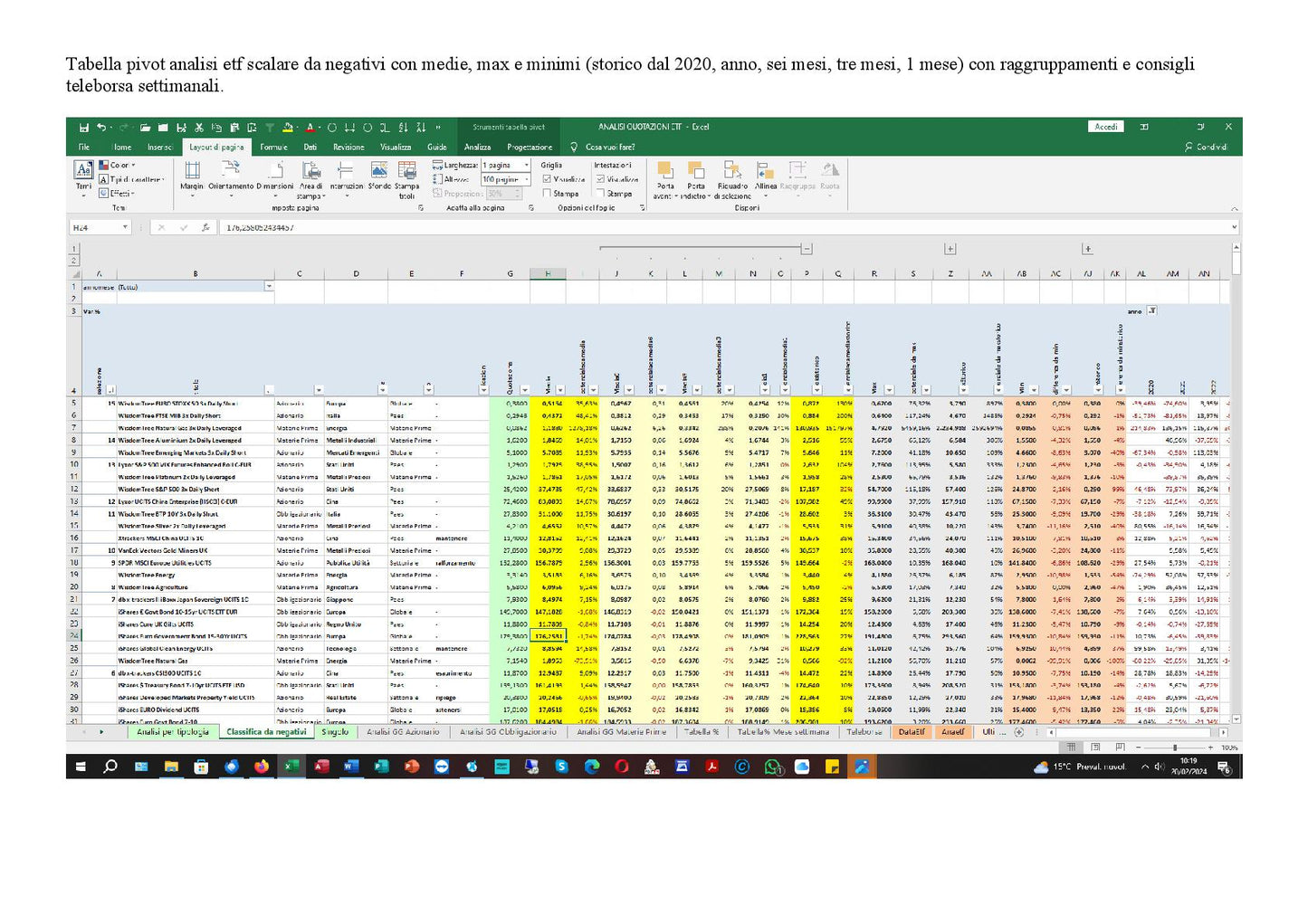Image resolution: width=1308 pixels, height=924 pixels.
Task: Switch to the Analizza pivot tab
Action: coord(477,147)
